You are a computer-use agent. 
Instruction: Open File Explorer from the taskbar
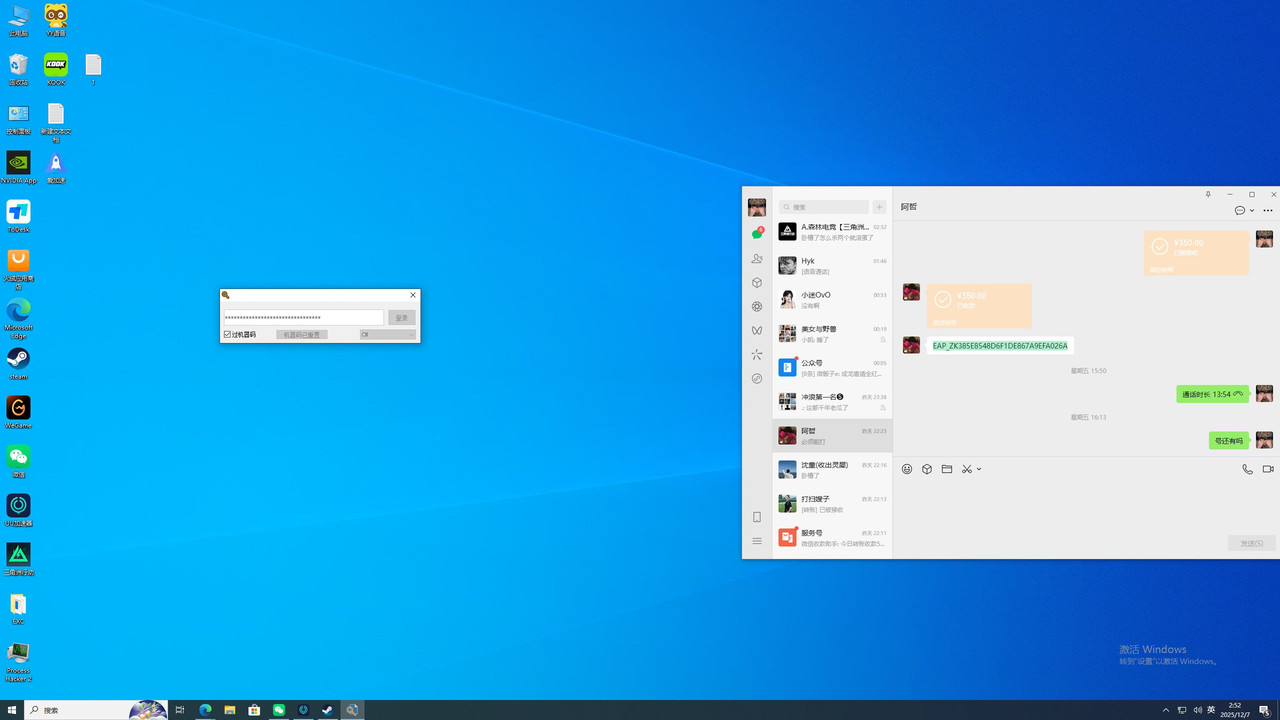(x=230, y=710)
